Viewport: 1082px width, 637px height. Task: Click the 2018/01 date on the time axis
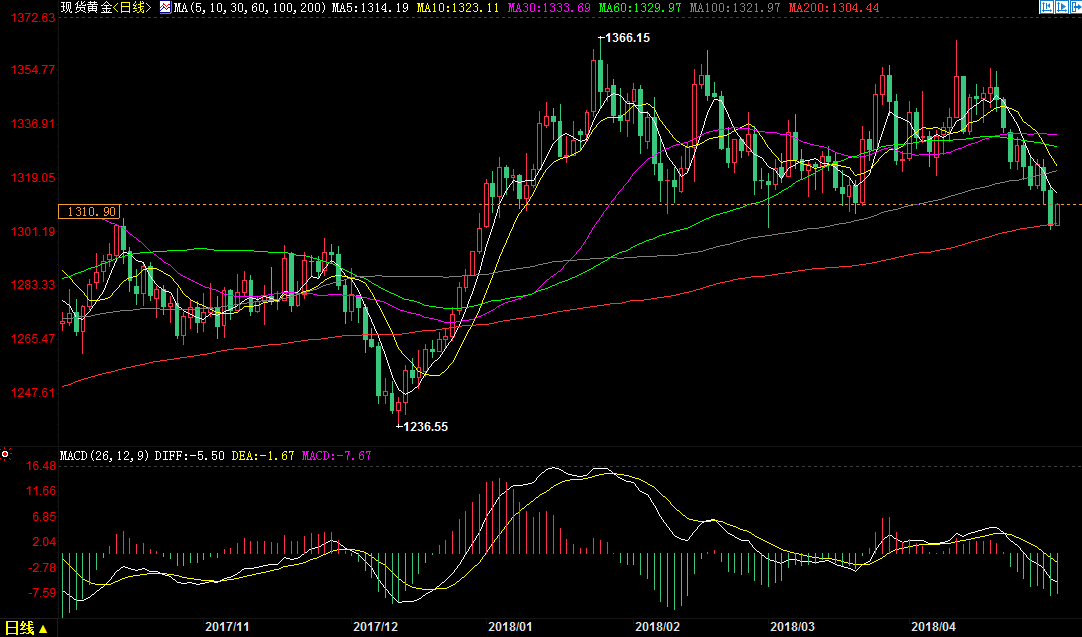[x=509, y=627]
